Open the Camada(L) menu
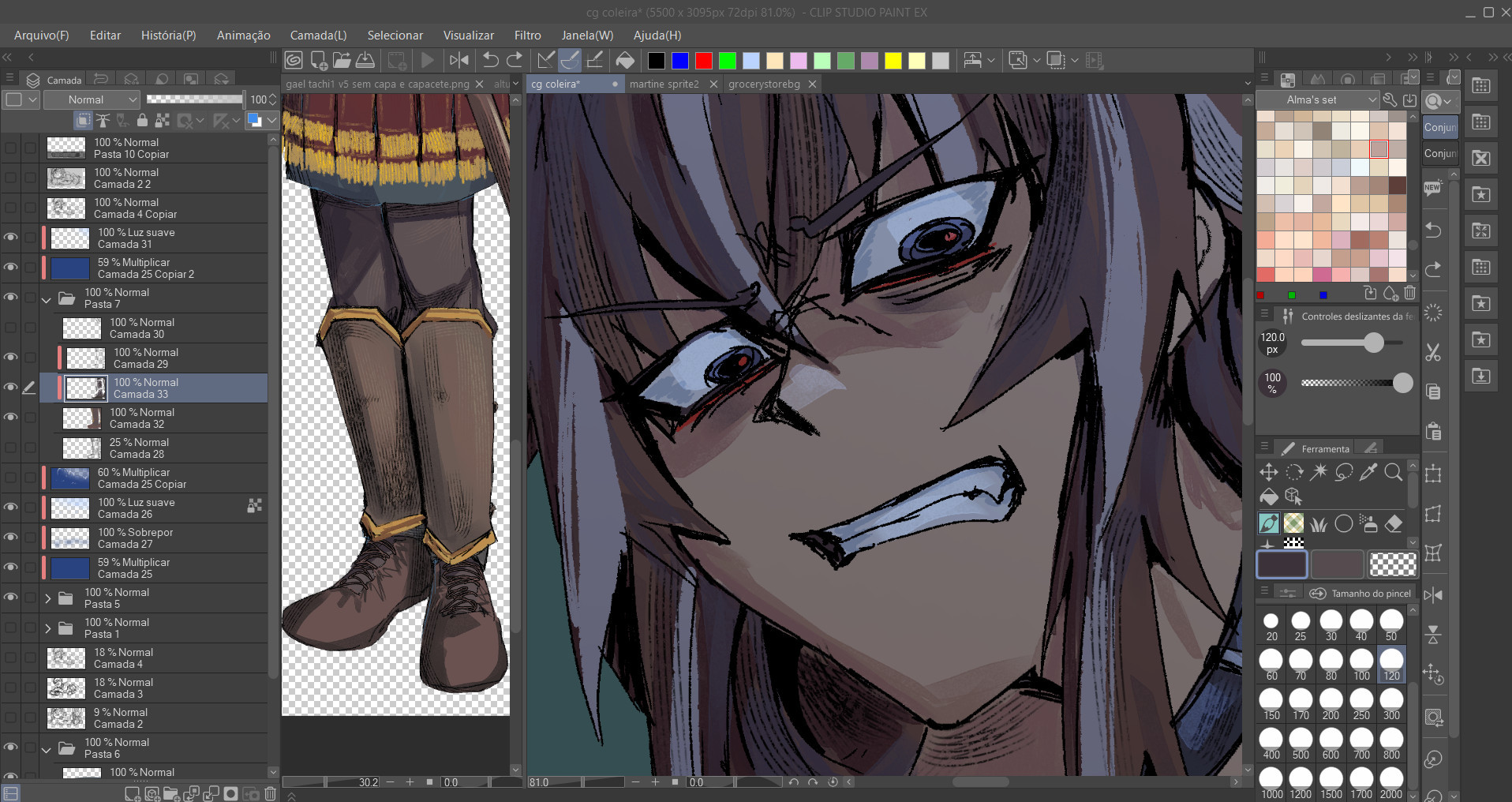The image size is (1512, 802). click(x=318, y=36)
